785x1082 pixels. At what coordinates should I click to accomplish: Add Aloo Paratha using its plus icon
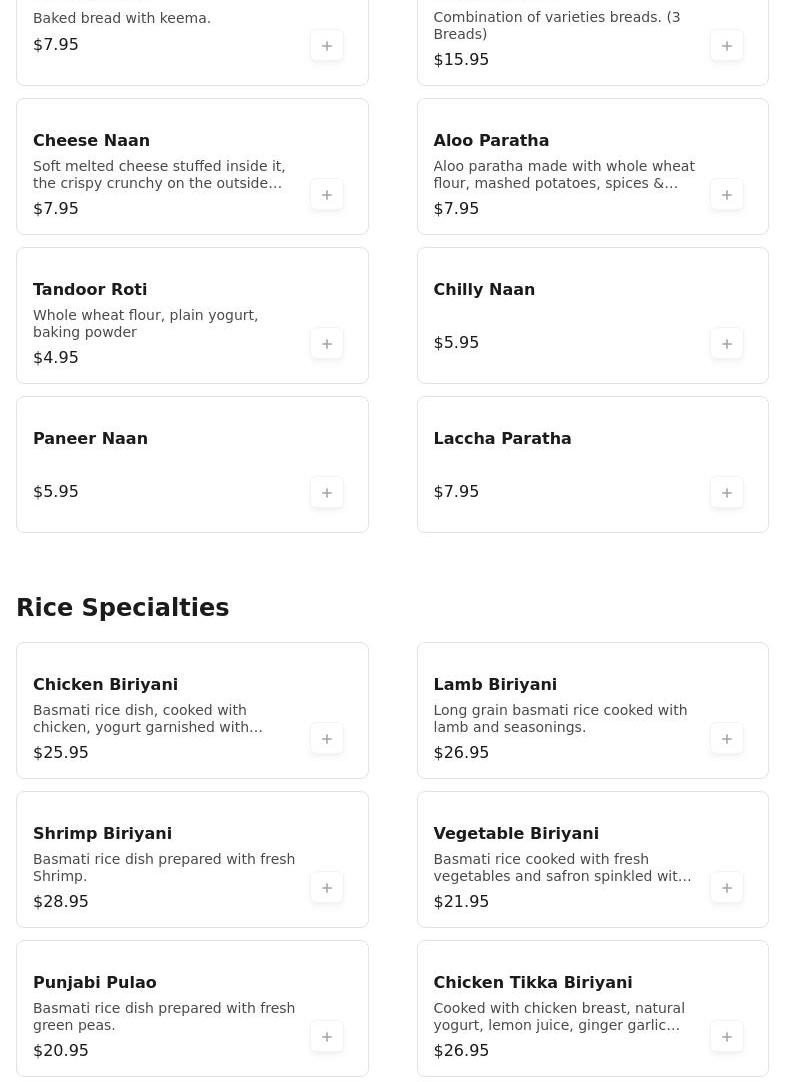tap(726, 195)
